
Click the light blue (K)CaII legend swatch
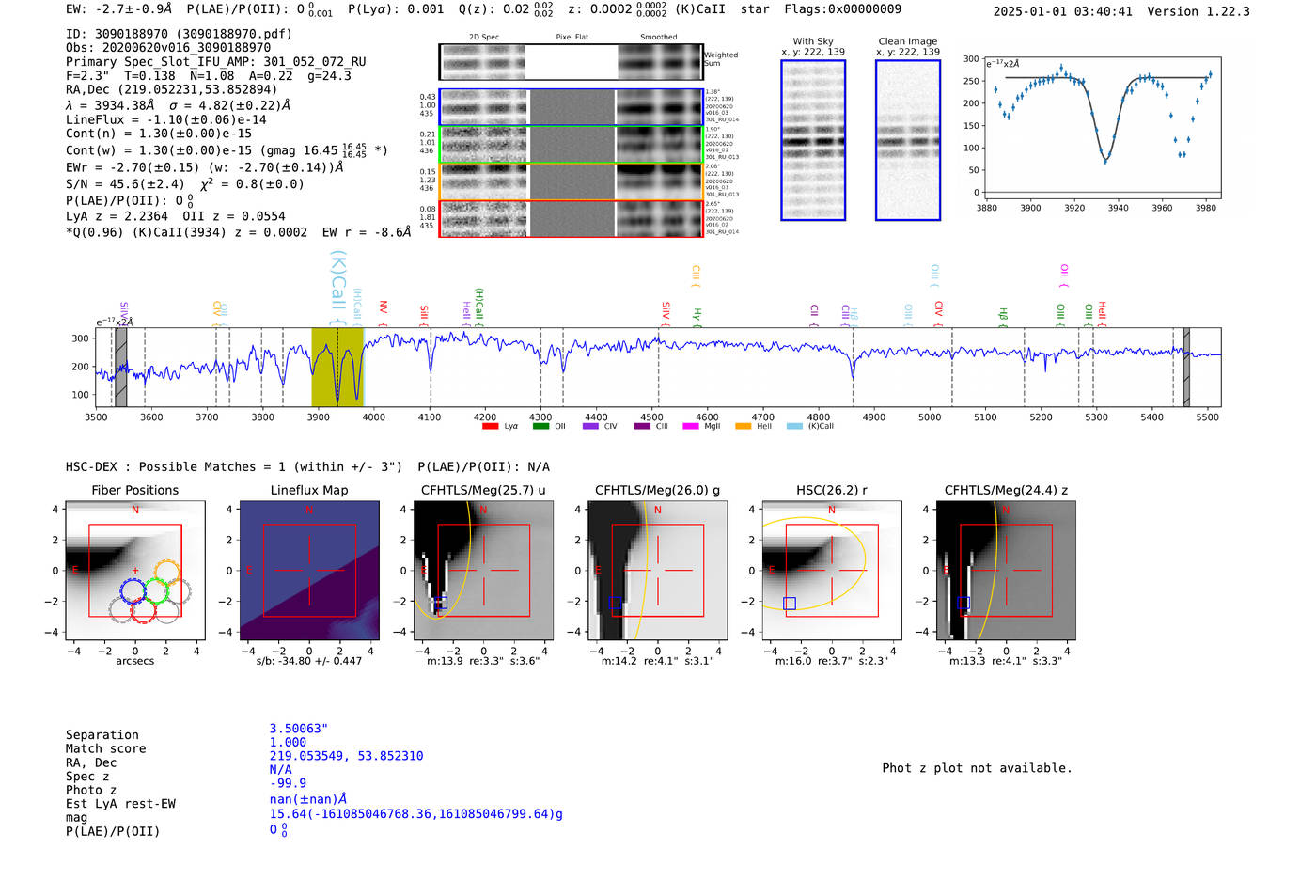click(x=795, y=427)
